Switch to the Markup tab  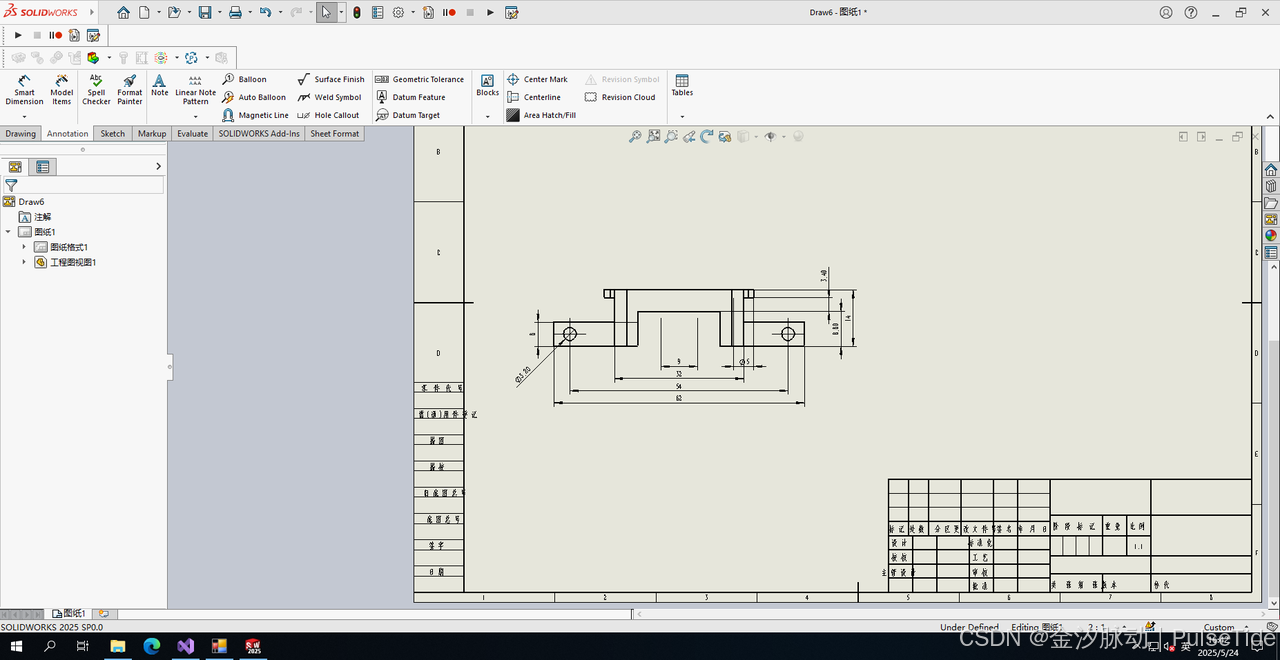point(152,133)
